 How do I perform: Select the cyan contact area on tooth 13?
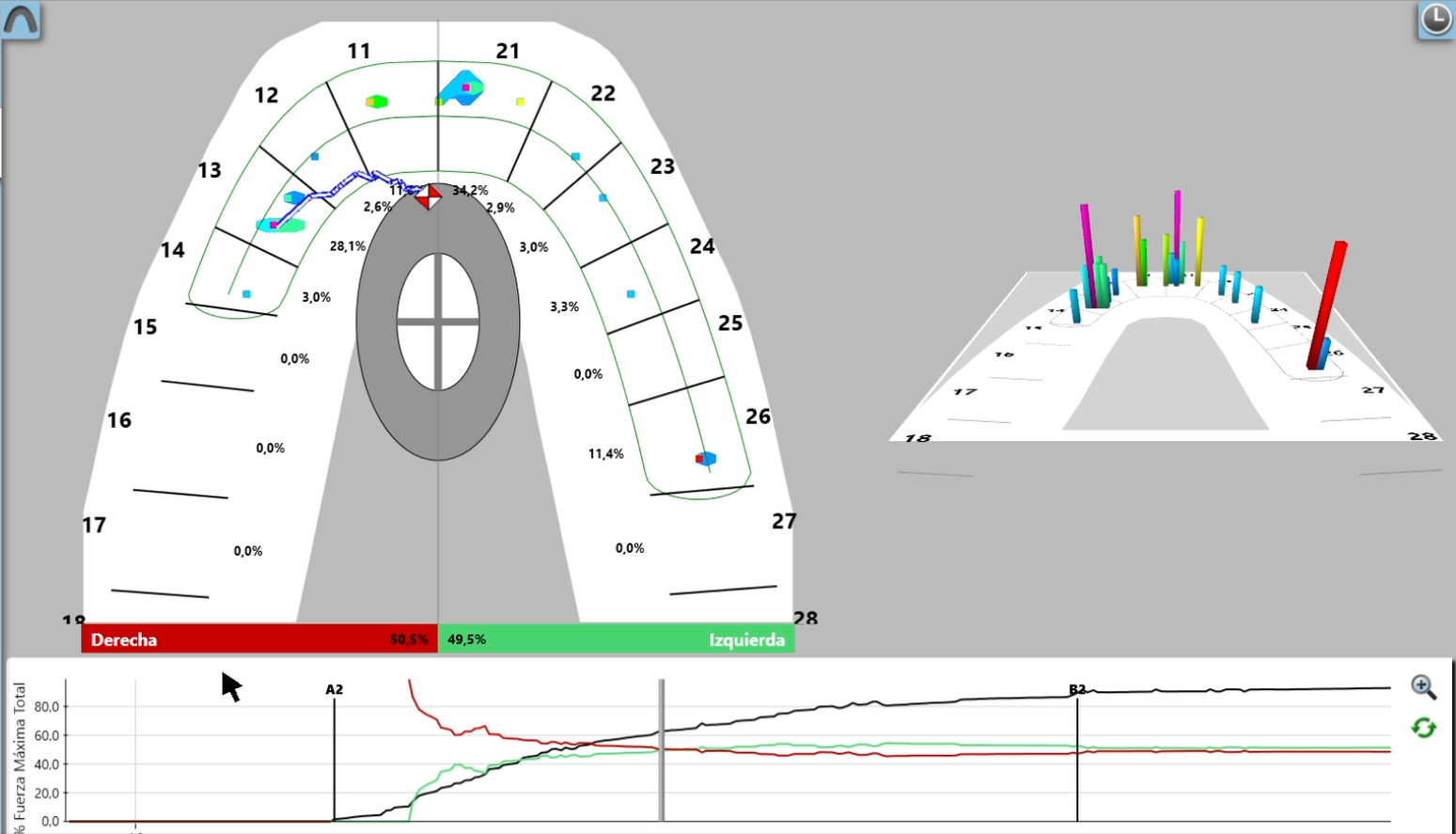[x=281, y=225]
